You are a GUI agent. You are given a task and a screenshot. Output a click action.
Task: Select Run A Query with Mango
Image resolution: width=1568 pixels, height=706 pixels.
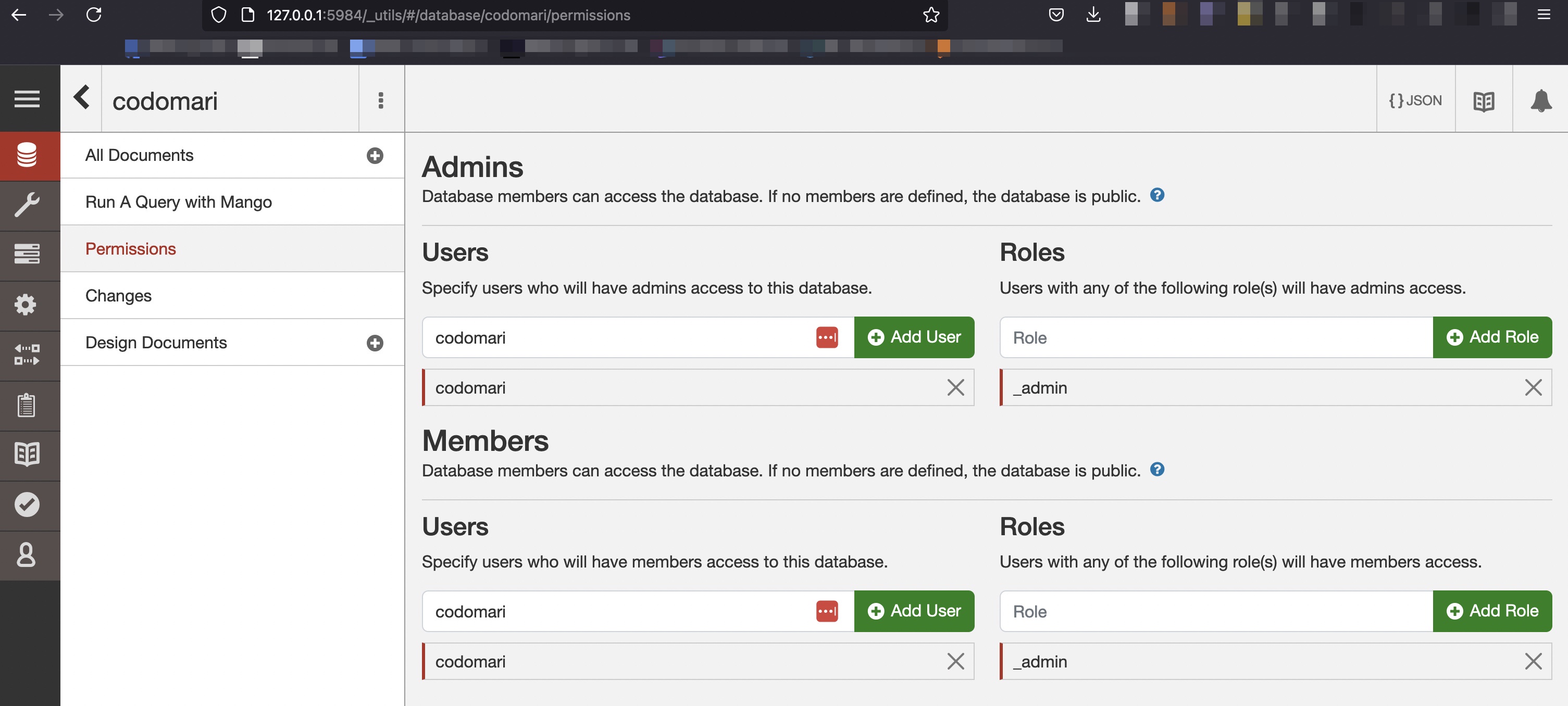[x=232, y=202]
